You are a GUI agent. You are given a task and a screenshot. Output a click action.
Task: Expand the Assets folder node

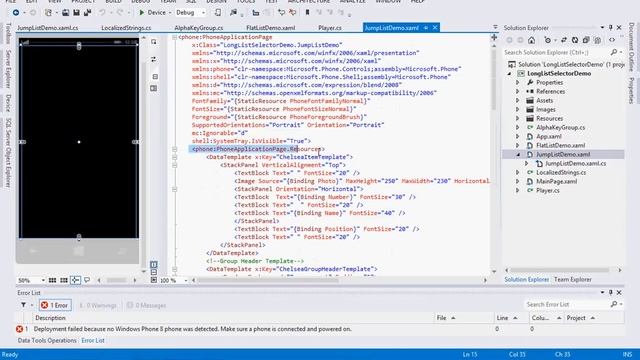[518, 100]
